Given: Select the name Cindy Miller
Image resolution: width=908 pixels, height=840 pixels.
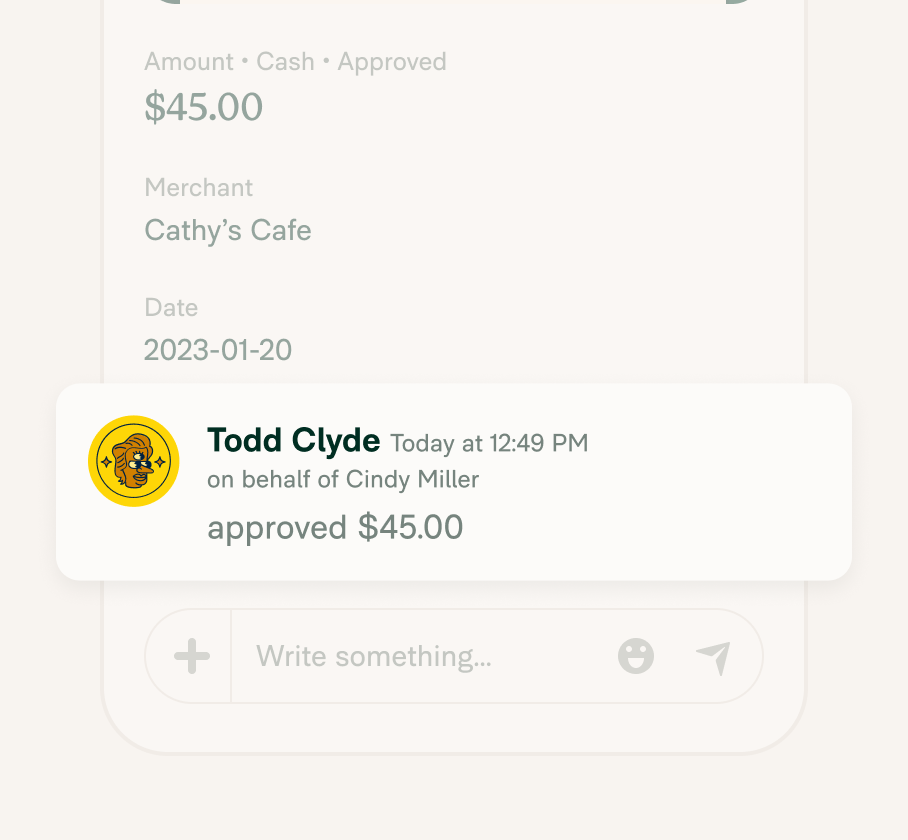Looking at the screenshot, I should 412,480.
